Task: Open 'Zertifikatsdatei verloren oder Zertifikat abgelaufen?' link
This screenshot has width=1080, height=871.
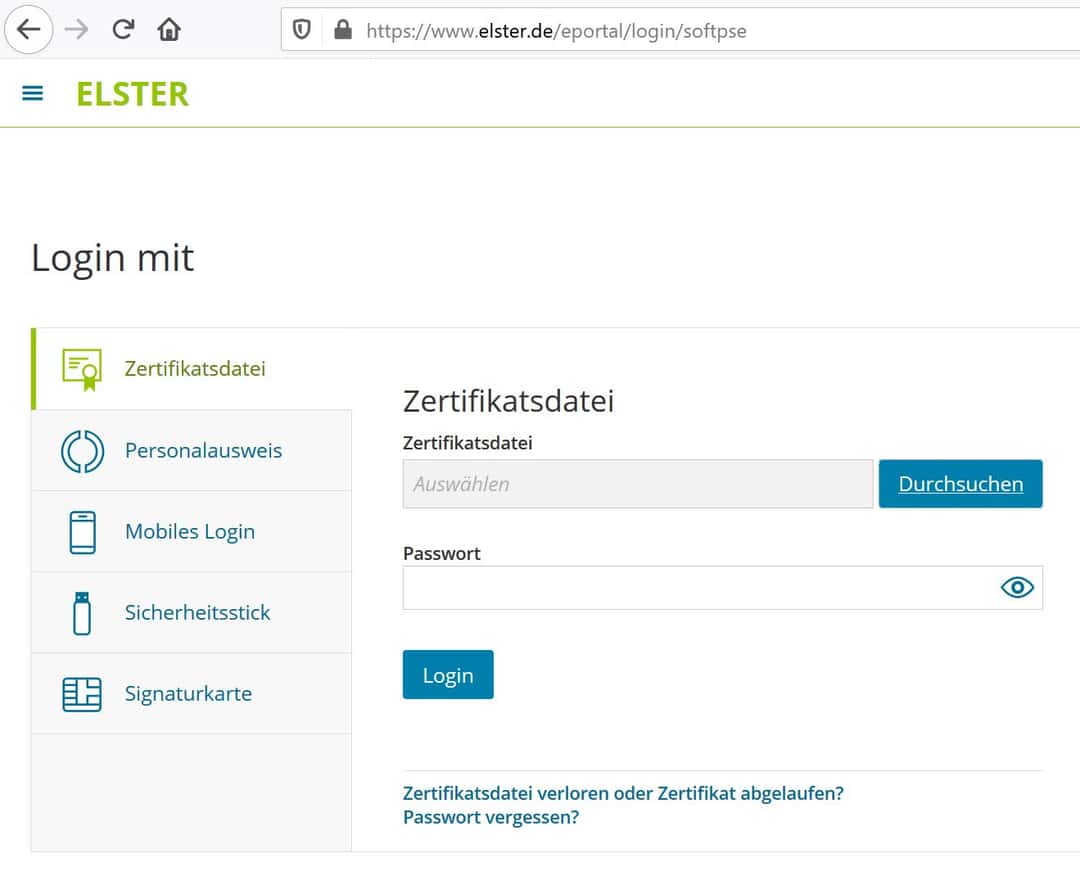Action: (x=623, y=793)
